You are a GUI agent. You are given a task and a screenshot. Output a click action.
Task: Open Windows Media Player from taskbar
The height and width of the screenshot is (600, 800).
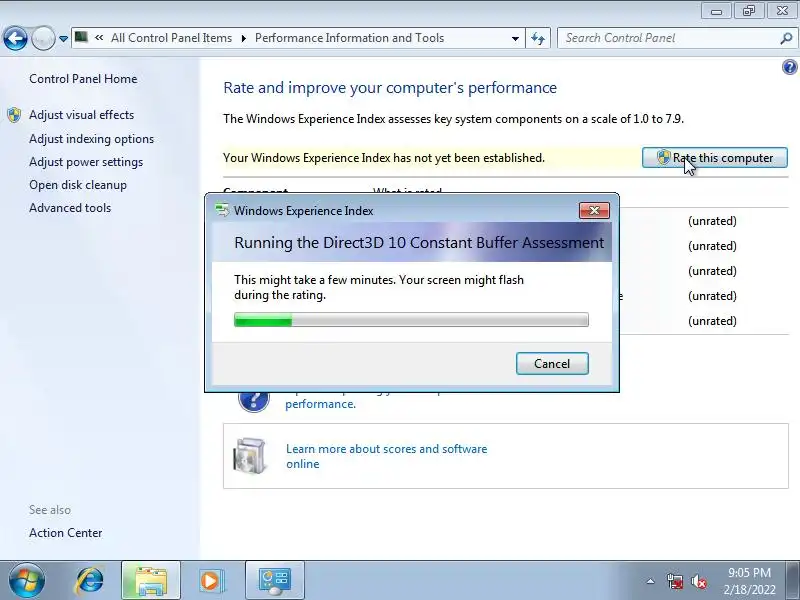210,581
